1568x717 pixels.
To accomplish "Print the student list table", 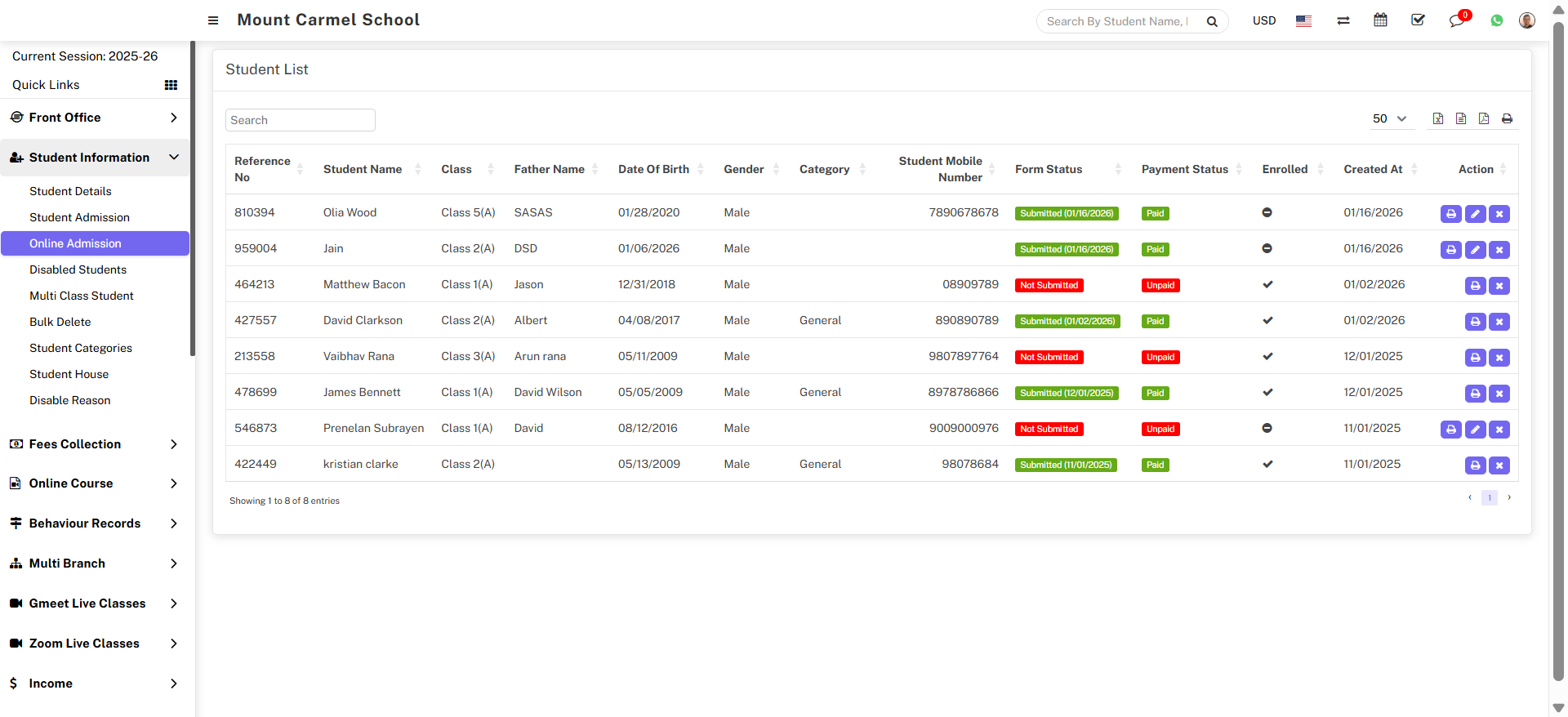I will (1507, 119).
